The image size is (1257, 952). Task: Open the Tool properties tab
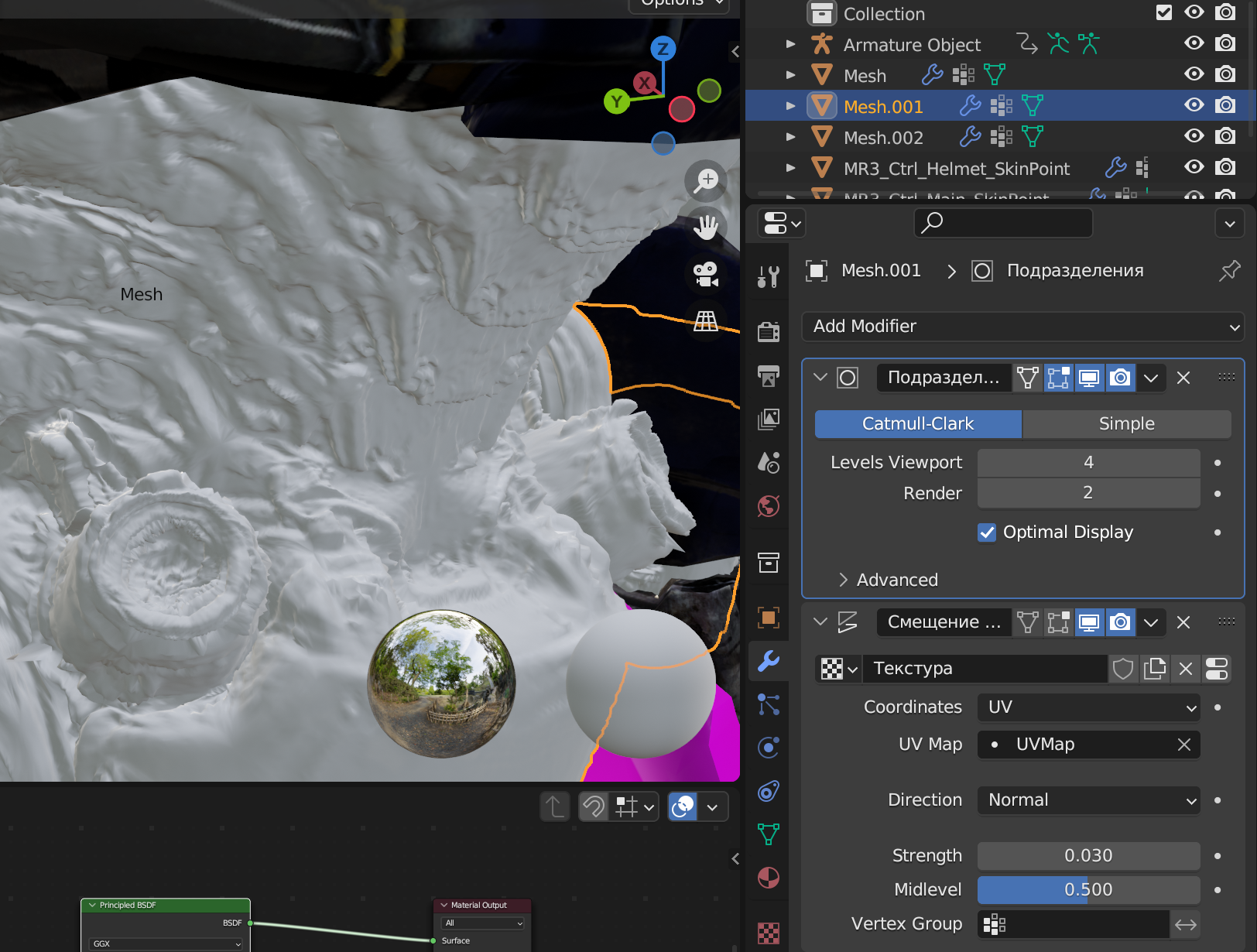point(769,276)
